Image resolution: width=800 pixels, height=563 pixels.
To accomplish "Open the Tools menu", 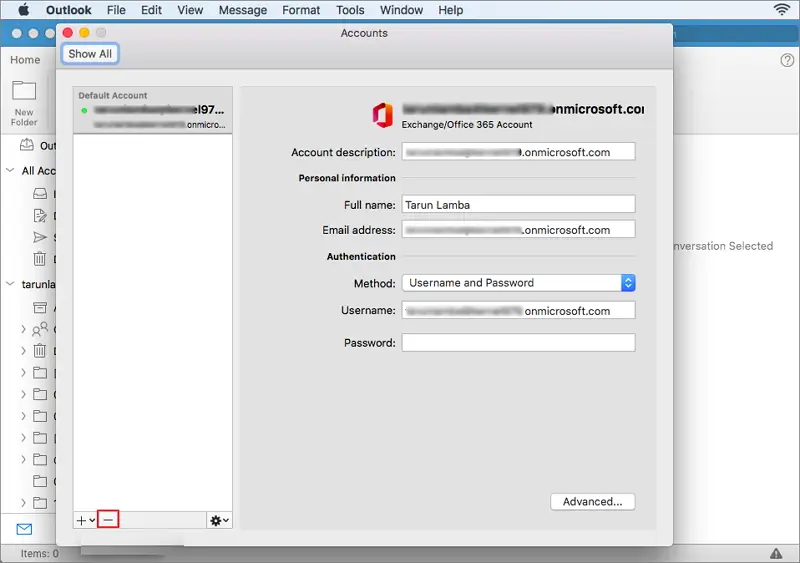I will pyautogui.click(x=350, y=10).
